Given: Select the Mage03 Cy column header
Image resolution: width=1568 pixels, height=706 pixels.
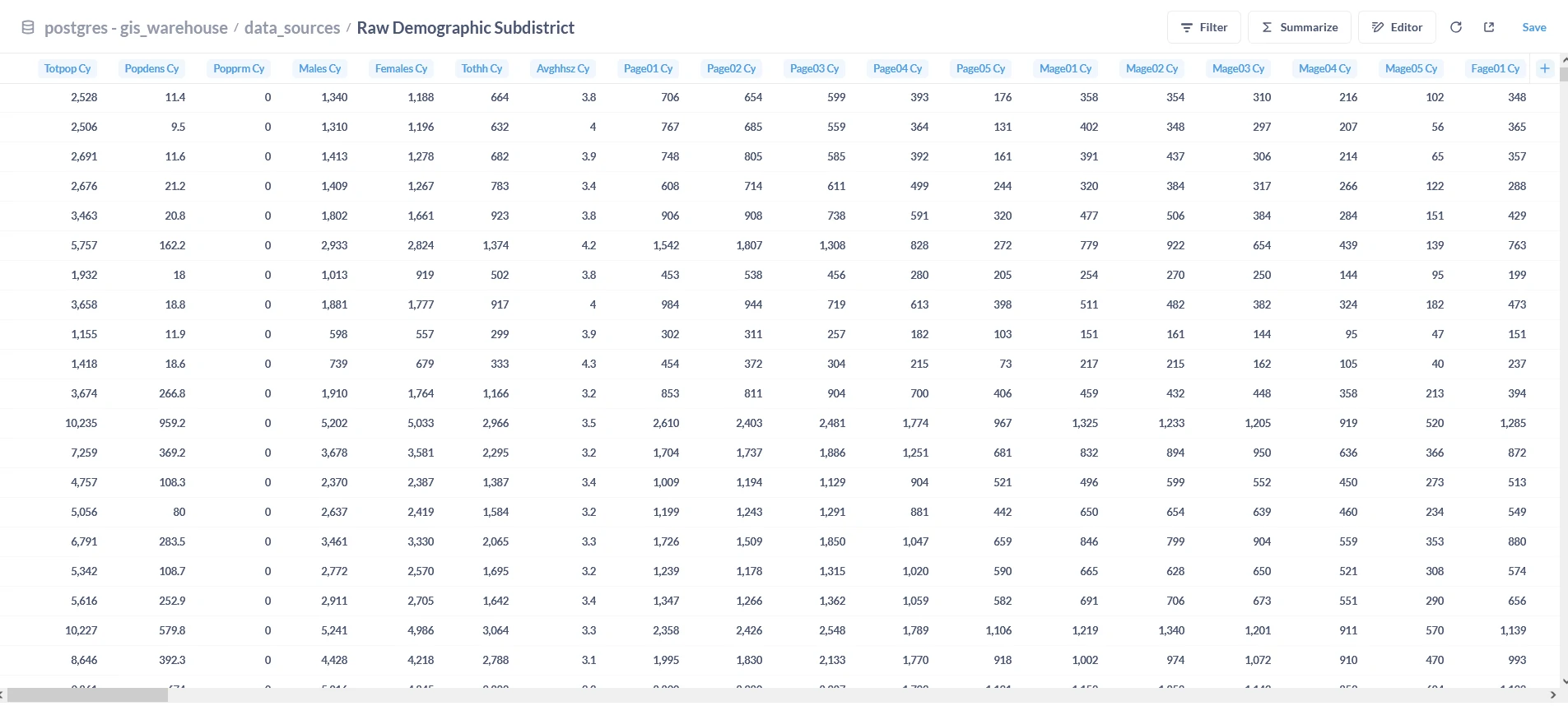Looking at the screenshot, I should 1238,68.
